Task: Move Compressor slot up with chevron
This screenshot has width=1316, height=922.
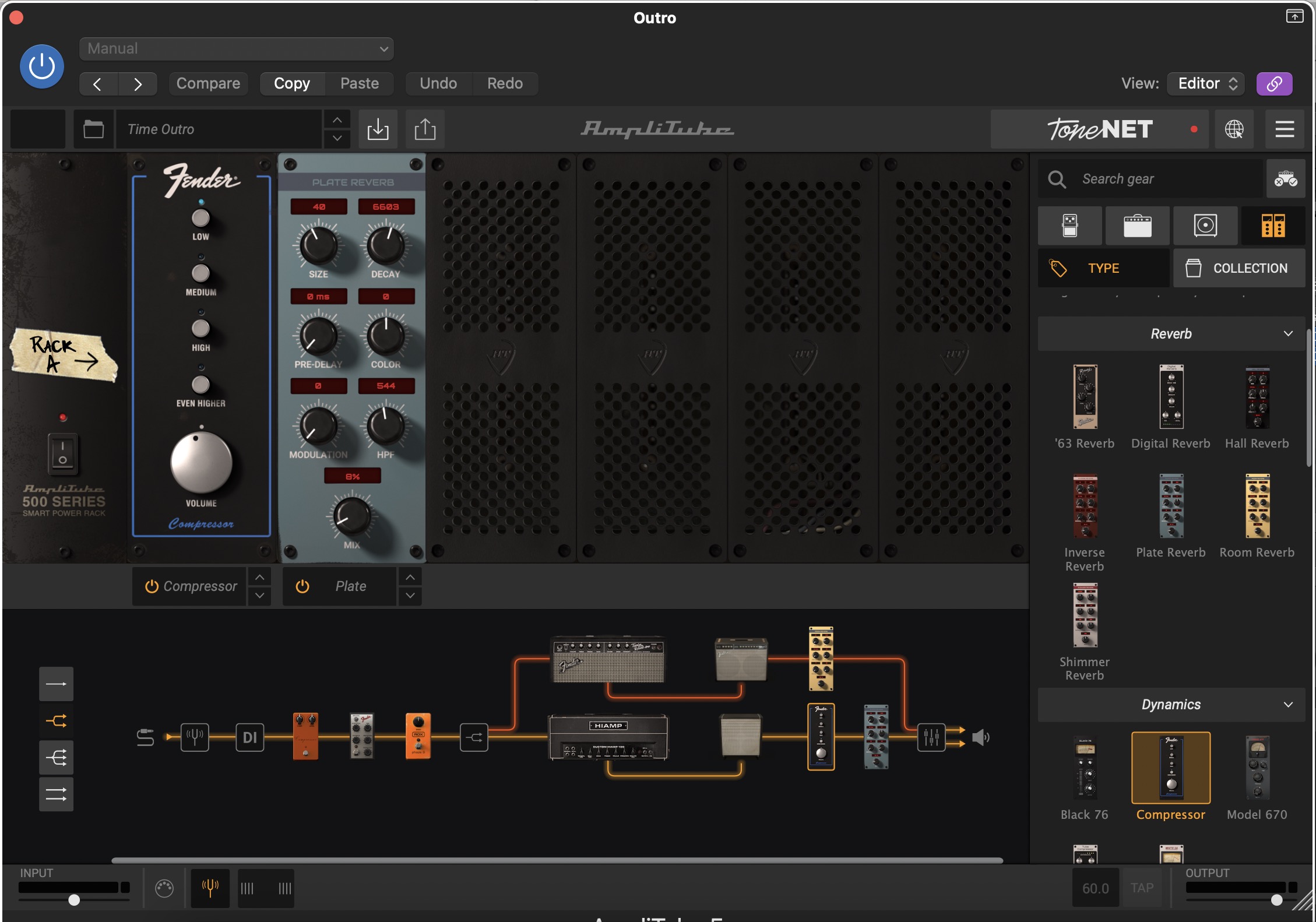Action: point(260,577)
